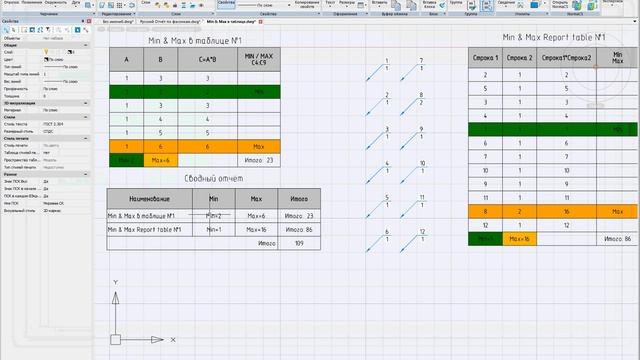Select the Min & Max в таблице.dwg tab
The height and width of the screenshot is (360, 640).
pyautogui.click(x=231, y=21)
